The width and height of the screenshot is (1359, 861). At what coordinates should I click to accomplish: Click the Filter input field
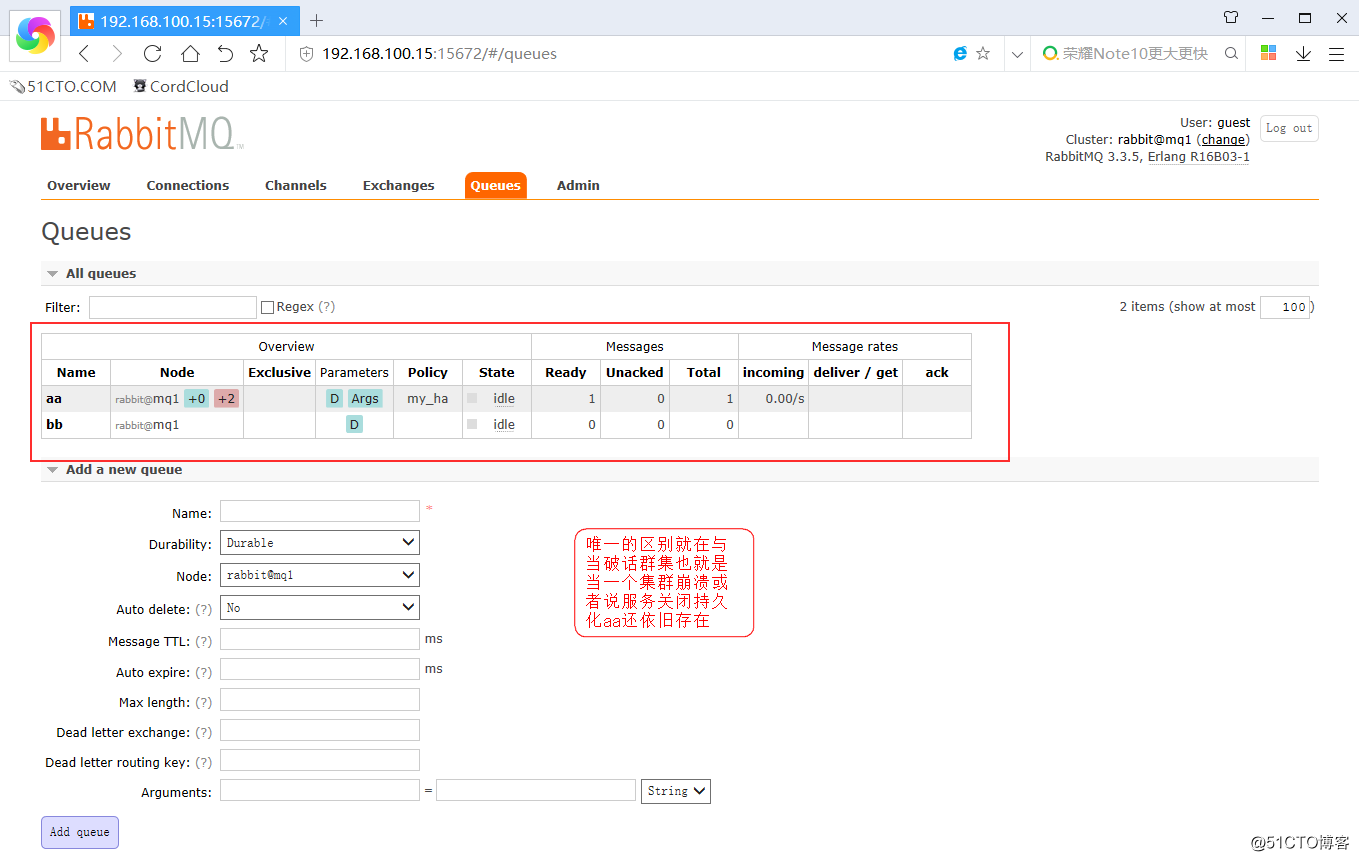click(173, 307)
